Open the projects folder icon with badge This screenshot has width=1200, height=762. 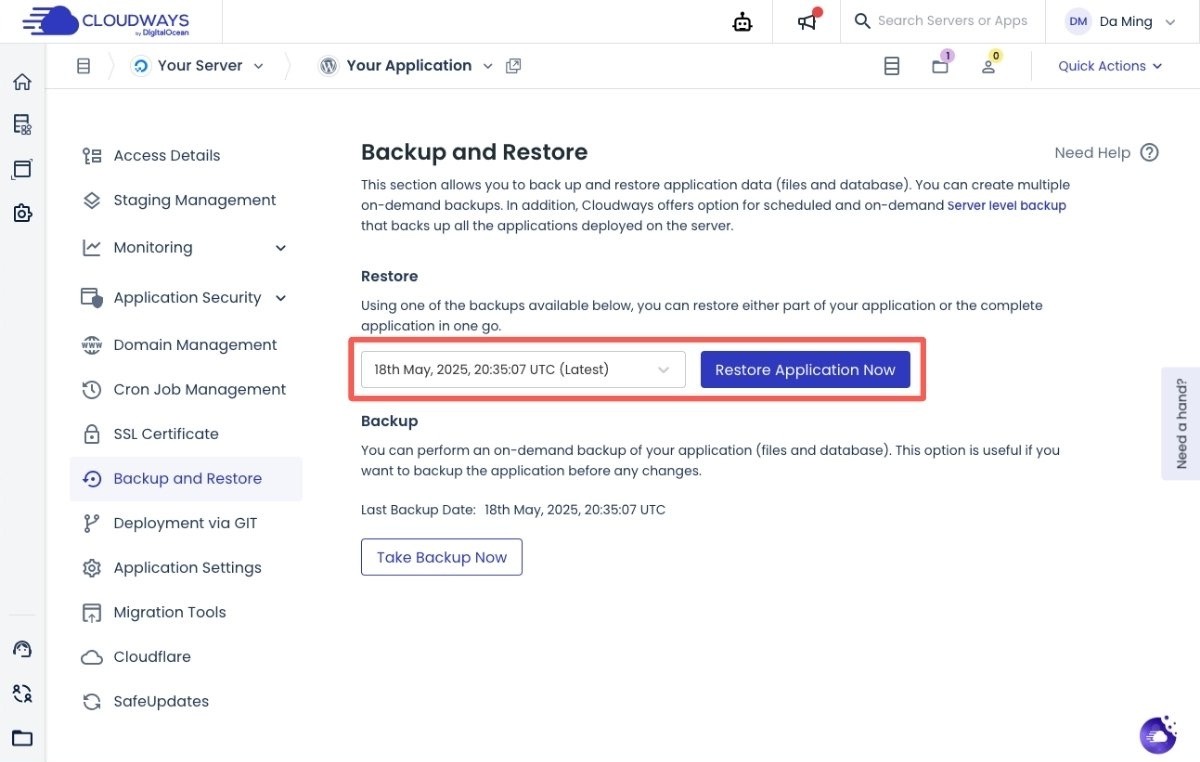[x=940, y=66]
